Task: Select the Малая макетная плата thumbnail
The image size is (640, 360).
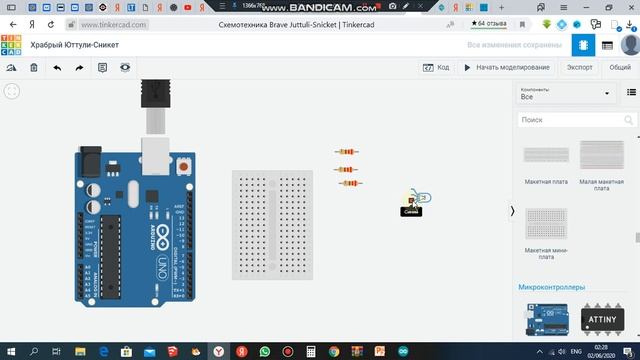Action: coord(602,155)
